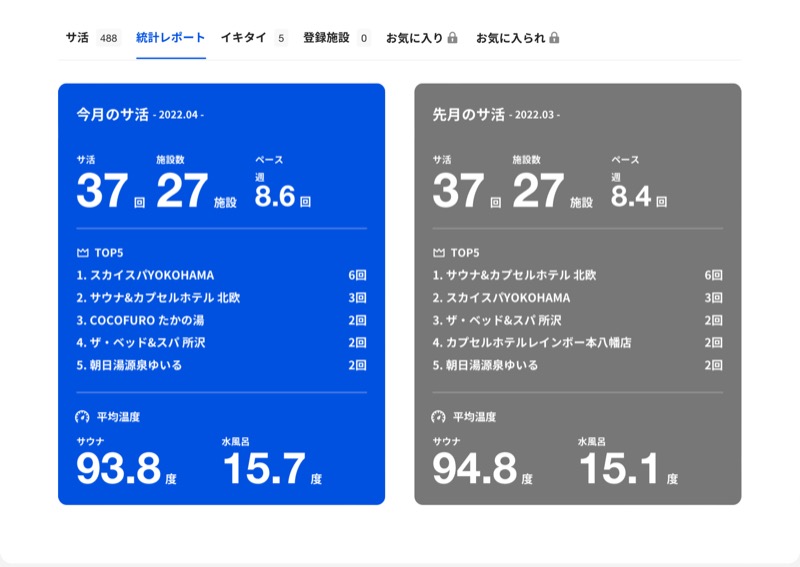Click the 37 サ活 count in 今月 card
This screenshot has height=567, width=800.
pyautogui.click(x=102, y=190)
